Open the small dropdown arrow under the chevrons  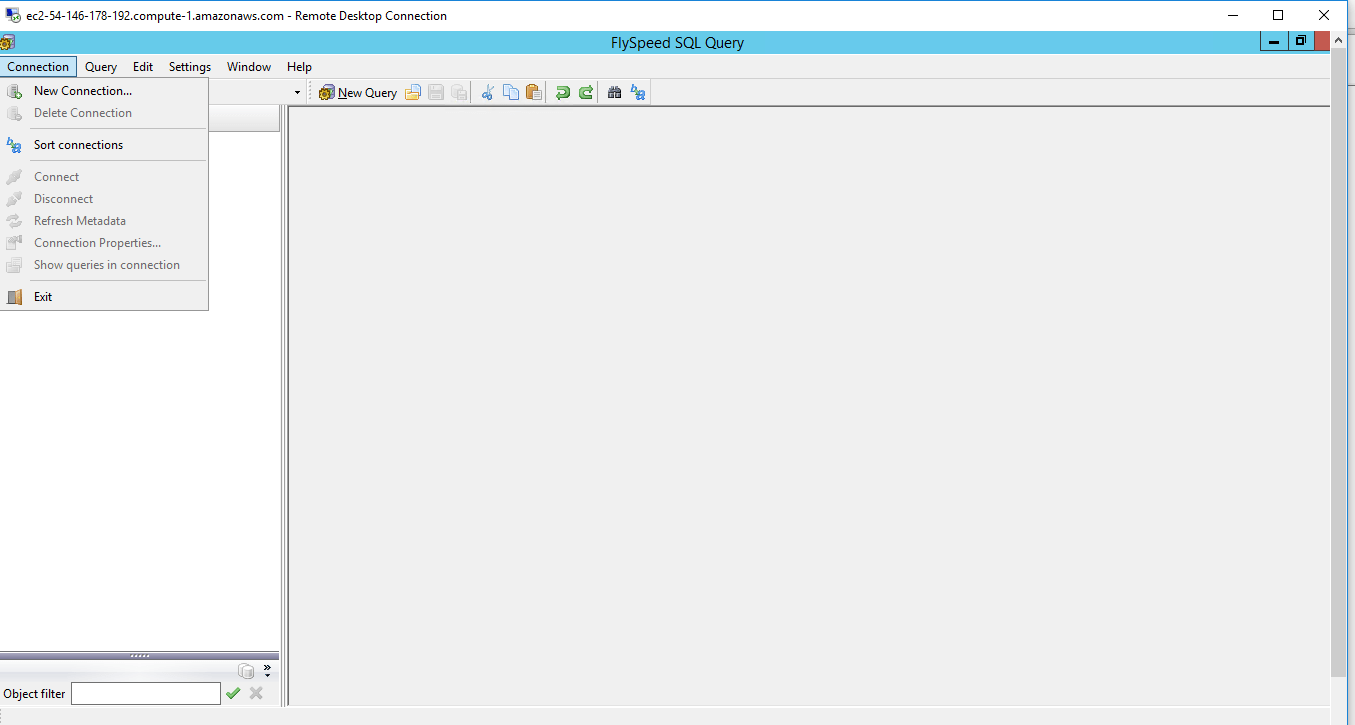[x=266, y=676]
